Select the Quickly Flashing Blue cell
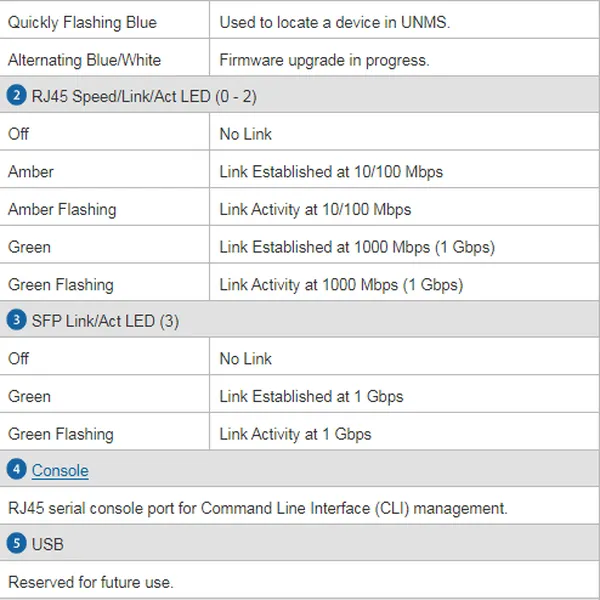600x600 pixels. [82, 22]
